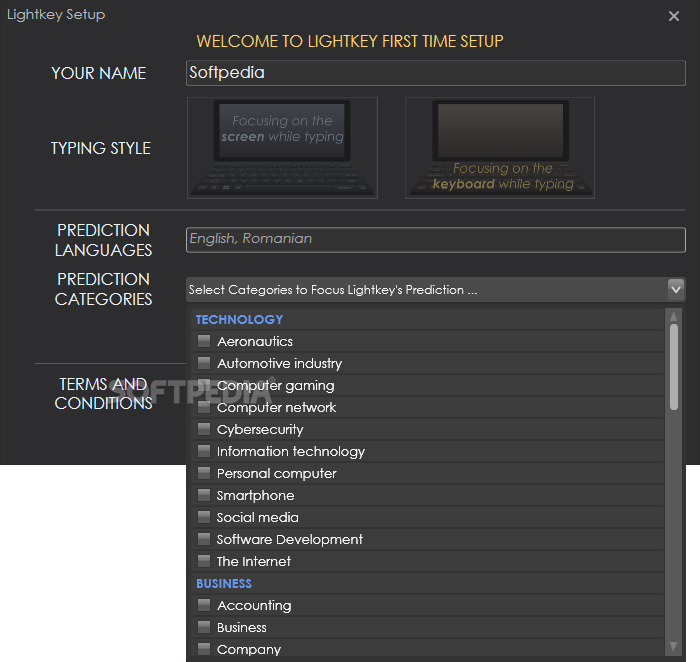Image resolution: width=700 pixels, height=662 pixels.
Task: Click the Accounting label
Action: (x=254, y=606)
